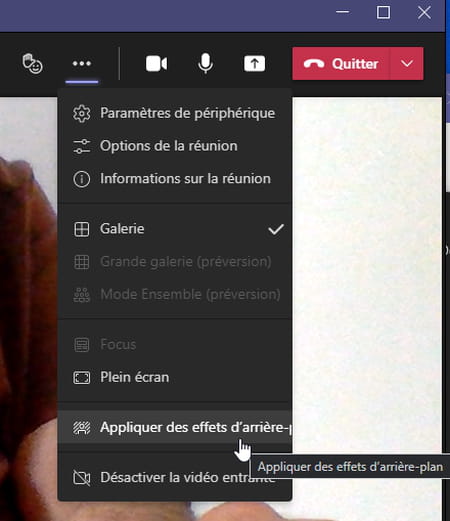
Task: Close the Teams meeting window
Action: pos(424,12)
